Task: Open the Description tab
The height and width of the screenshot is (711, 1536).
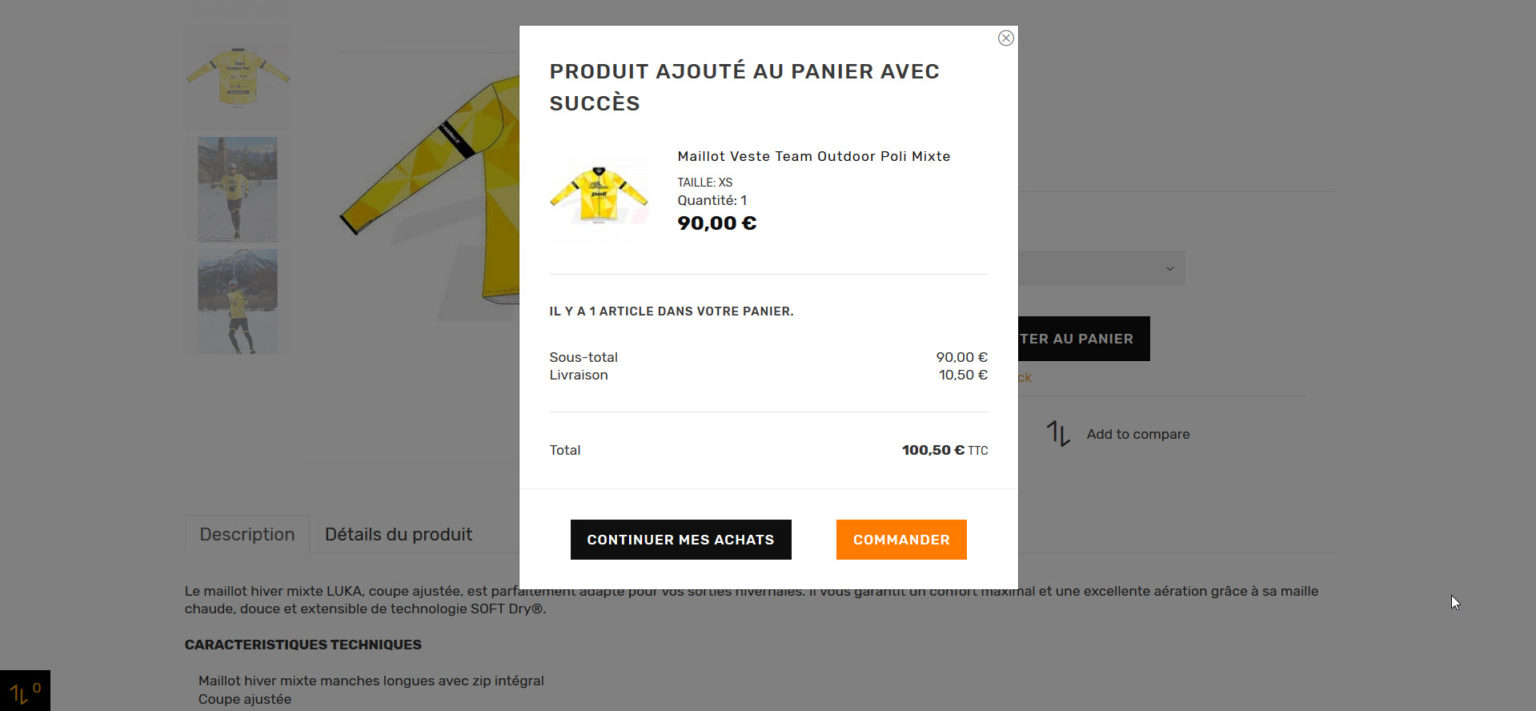Action: 247,534
